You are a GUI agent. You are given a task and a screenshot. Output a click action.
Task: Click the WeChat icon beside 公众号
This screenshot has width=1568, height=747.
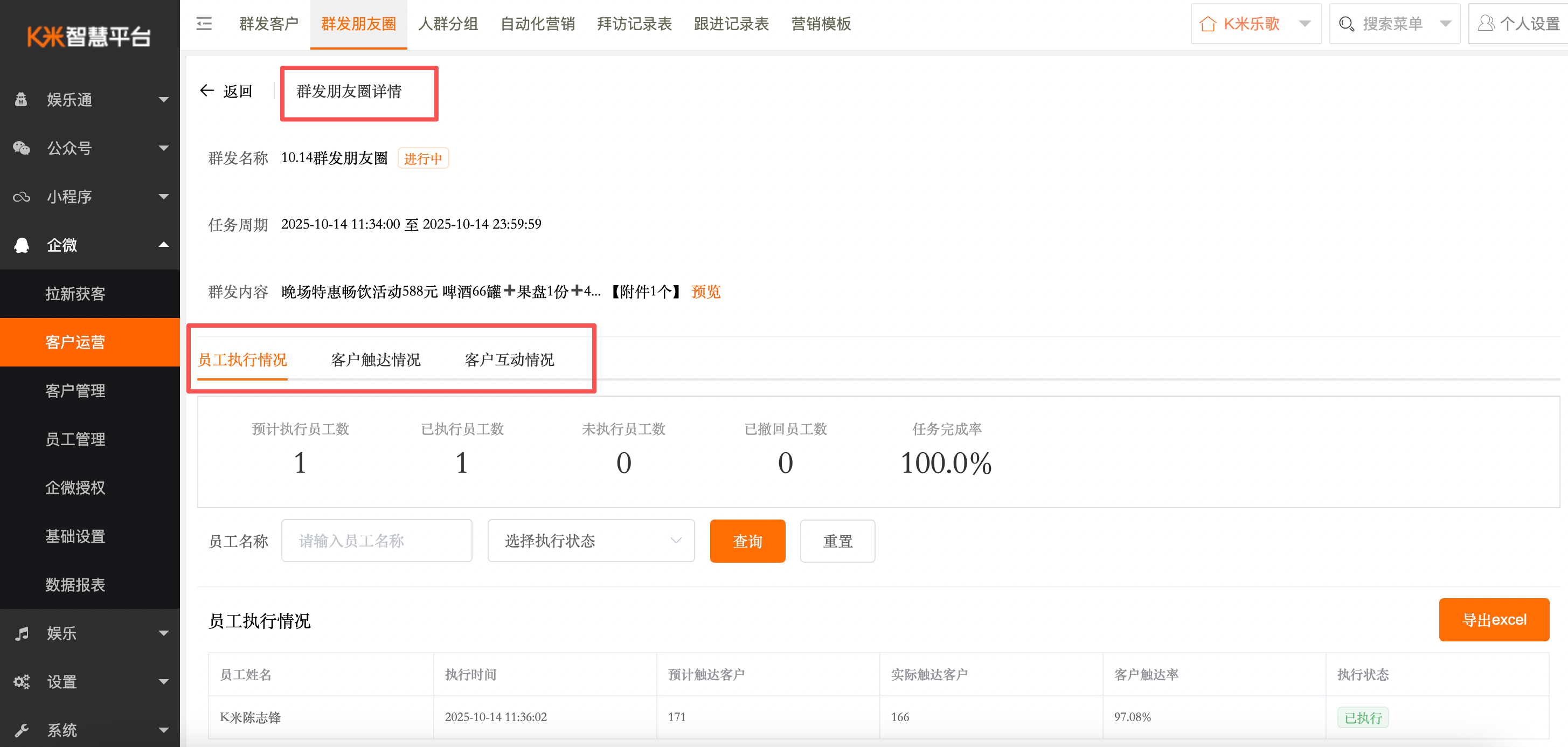22,148
